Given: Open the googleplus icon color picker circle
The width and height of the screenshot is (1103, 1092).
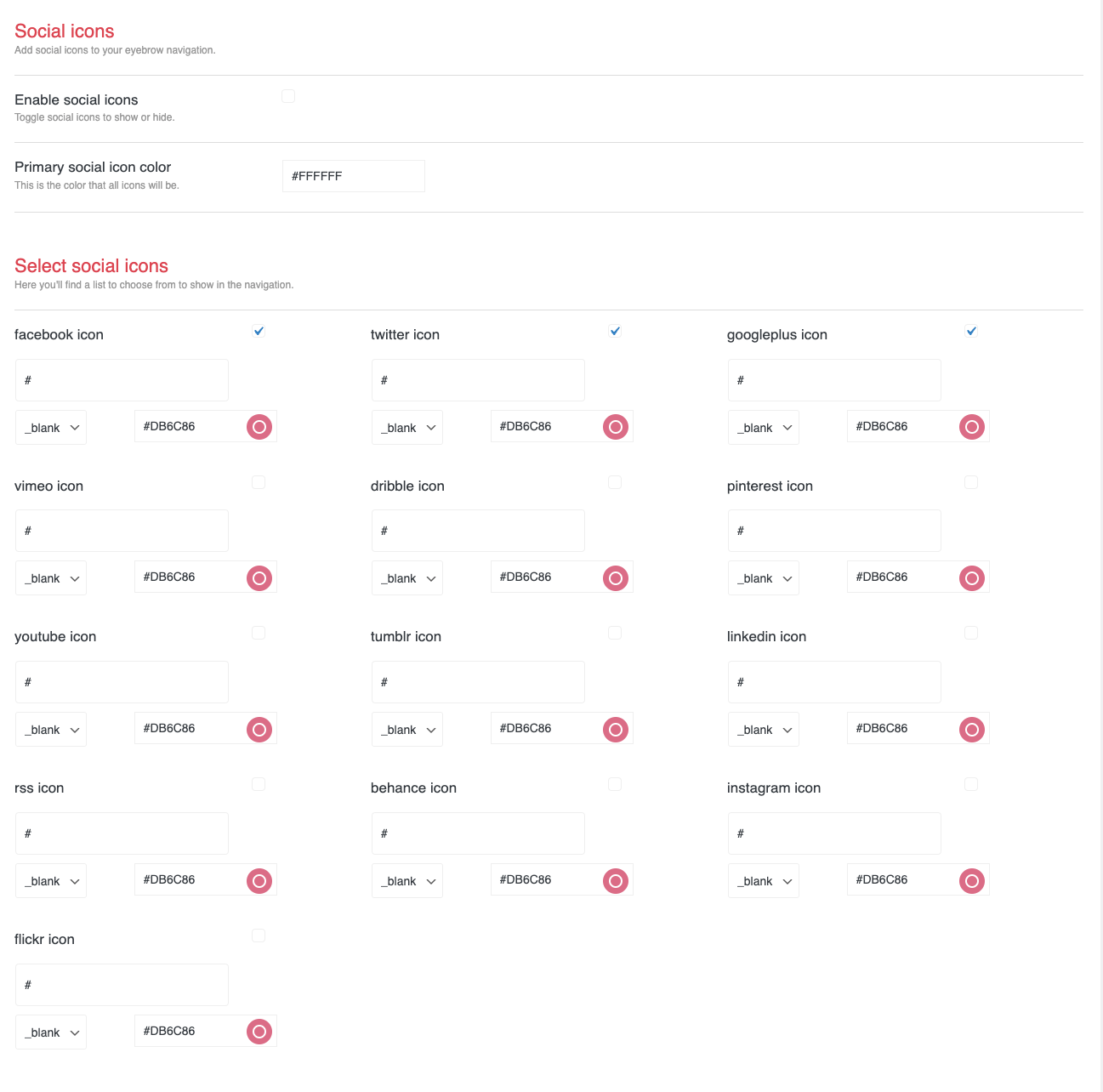Looking at the screenshot, I should click(972, 427).
